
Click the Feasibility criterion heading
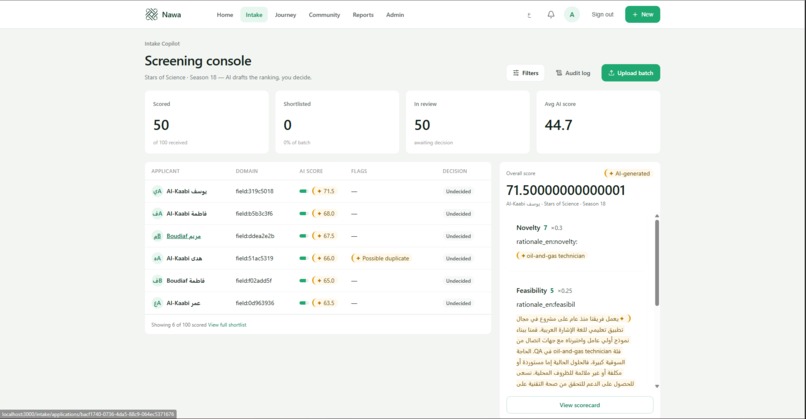[532, 290]
